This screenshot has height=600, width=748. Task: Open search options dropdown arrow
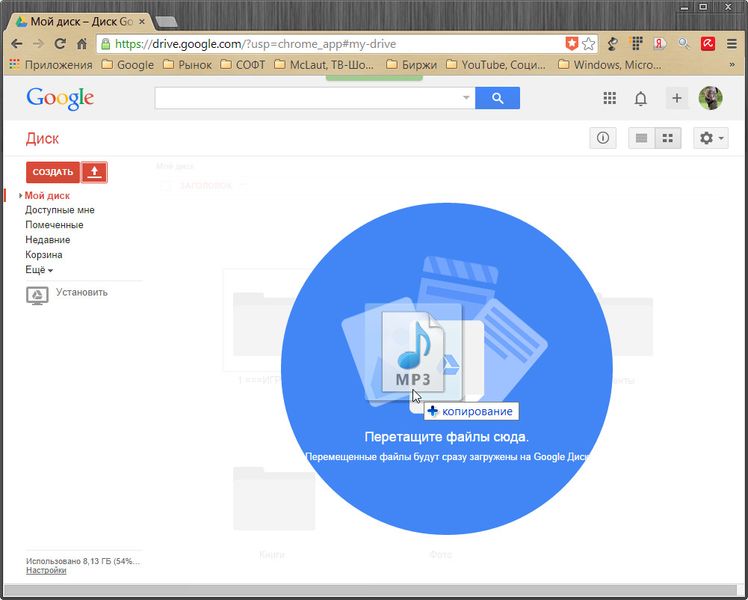[x=466, y=98]
